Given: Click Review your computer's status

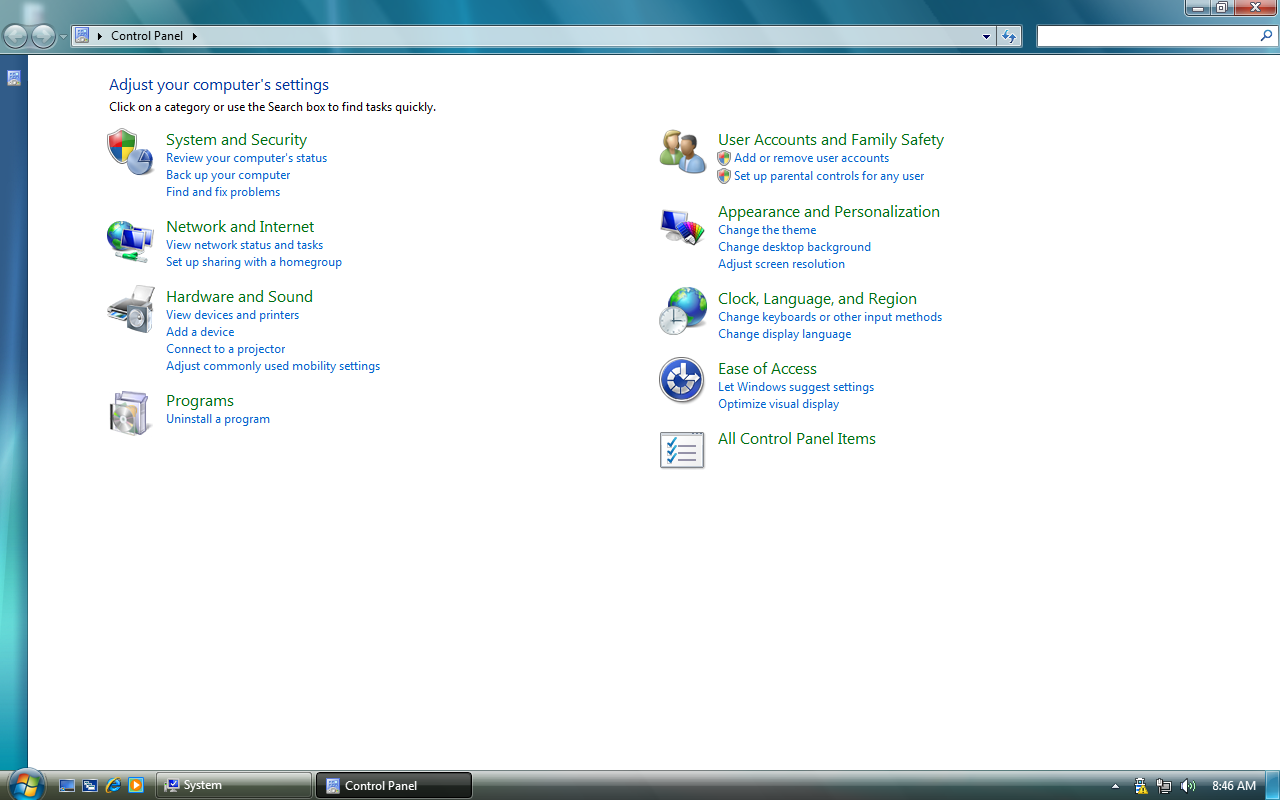Looking at the screenshot, I should coord(246,158).
